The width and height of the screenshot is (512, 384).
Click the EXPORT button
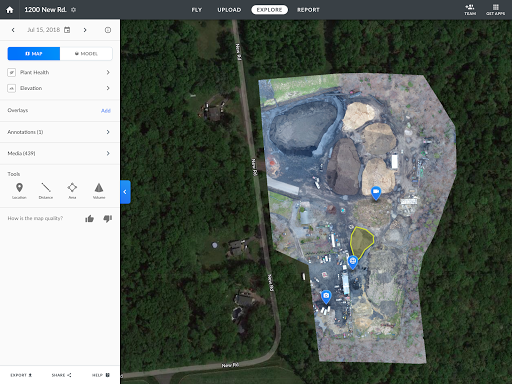tap(21, 375)
